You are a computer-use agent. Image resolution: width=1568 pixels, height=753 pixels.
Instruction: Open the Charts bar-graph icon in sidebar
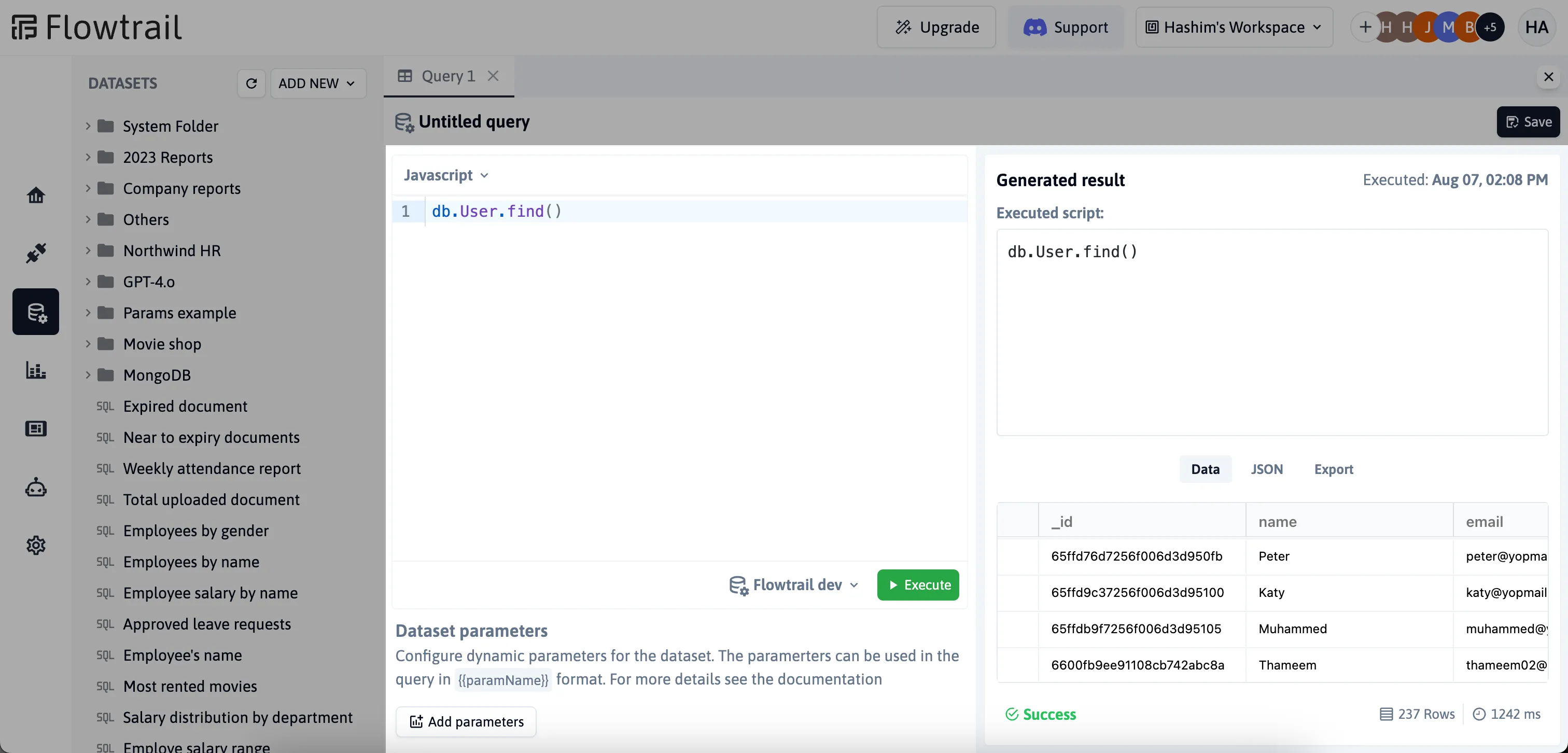point(35,370)
